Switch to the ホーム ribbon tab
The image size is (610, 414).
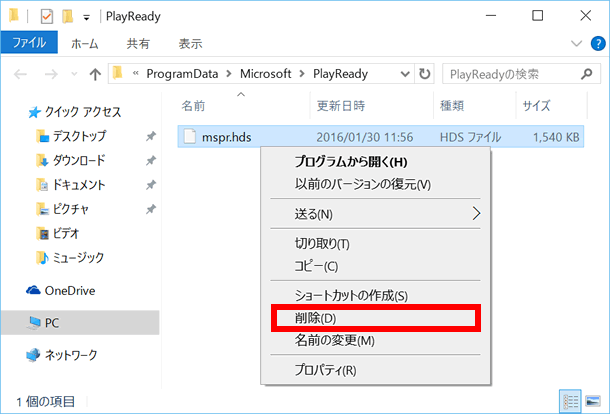click(84, 44)
